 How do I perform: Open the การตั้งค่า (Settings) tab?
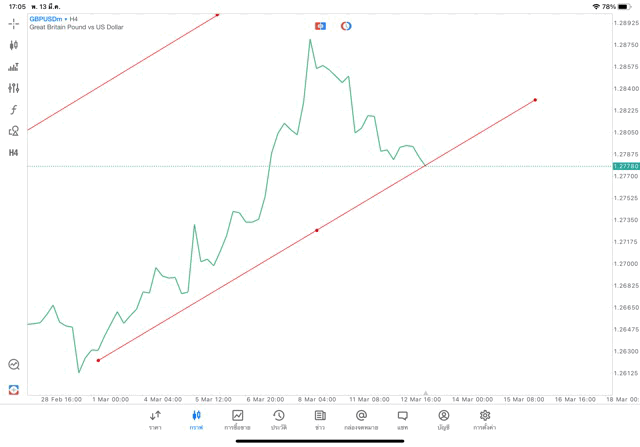485,419
